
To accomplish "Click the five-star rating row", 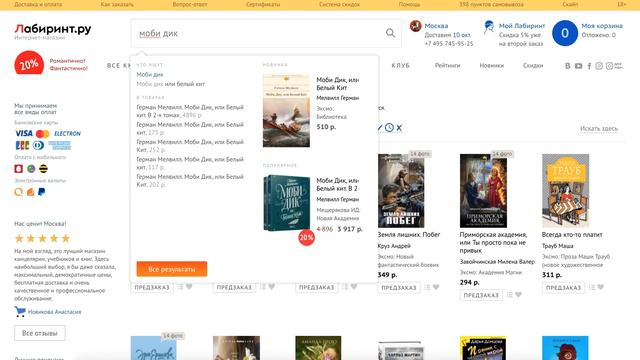I will click(42, 238).
